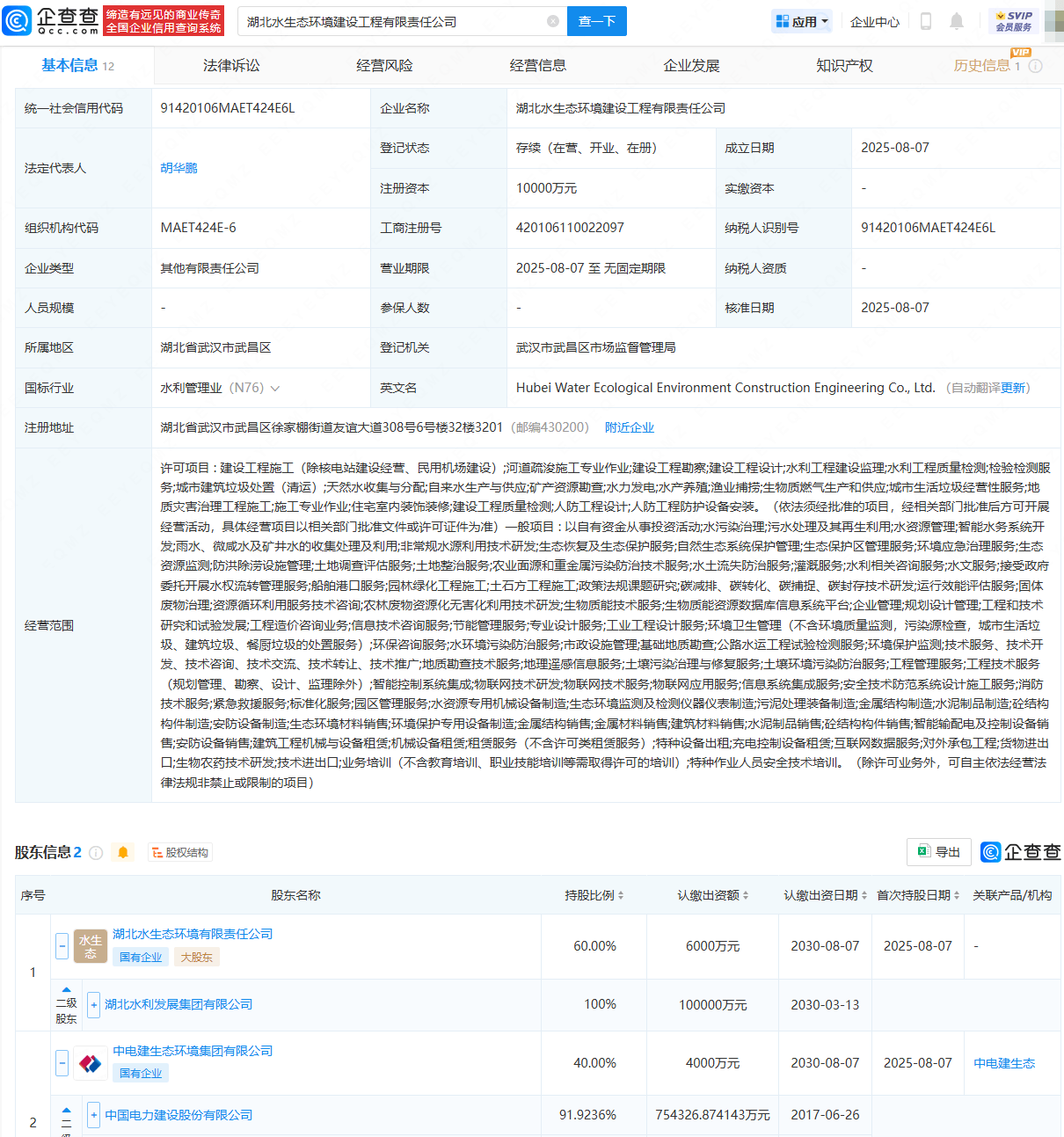Expand the 水利管理业 industry chevron

coord(273,387)
